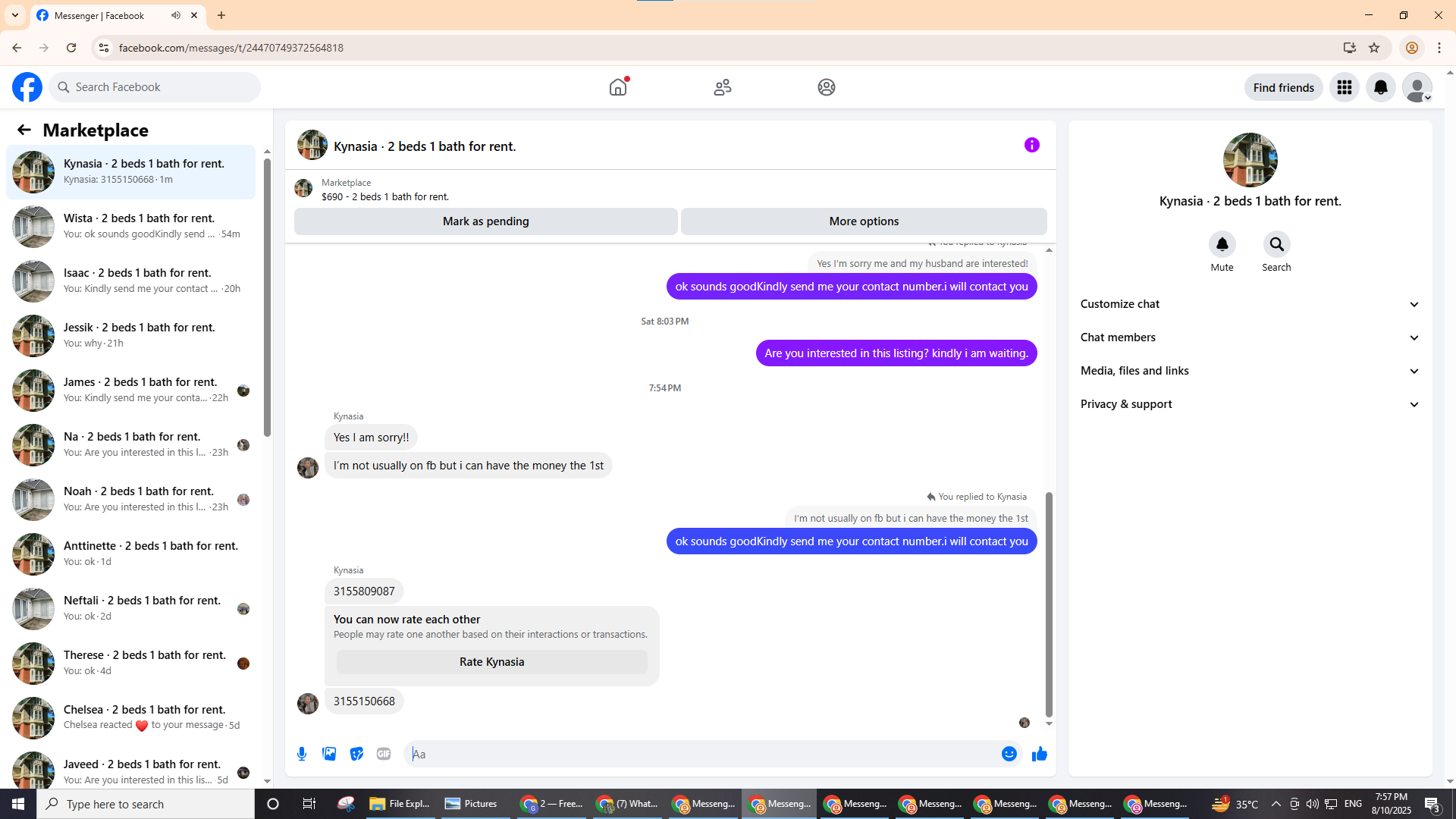1456x819 pixels.
Task: Click Rate Kynasia button
Action: [491, 662]
